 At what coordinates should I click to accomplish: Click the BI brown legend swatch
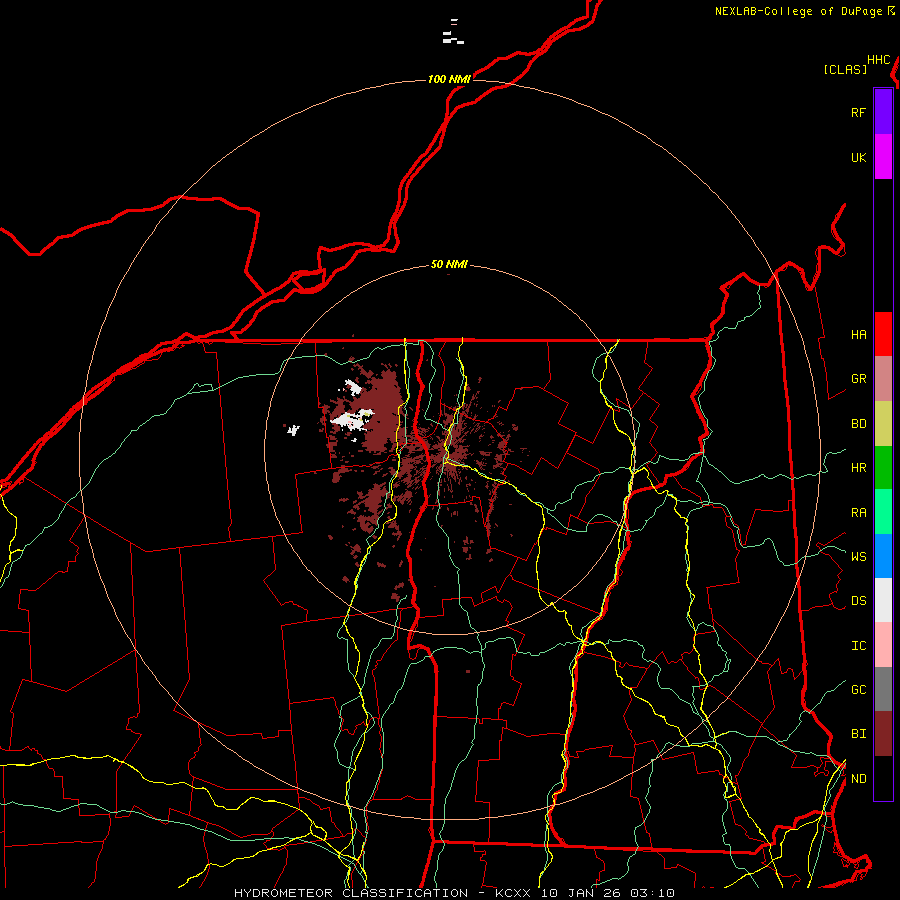(883, 734)
